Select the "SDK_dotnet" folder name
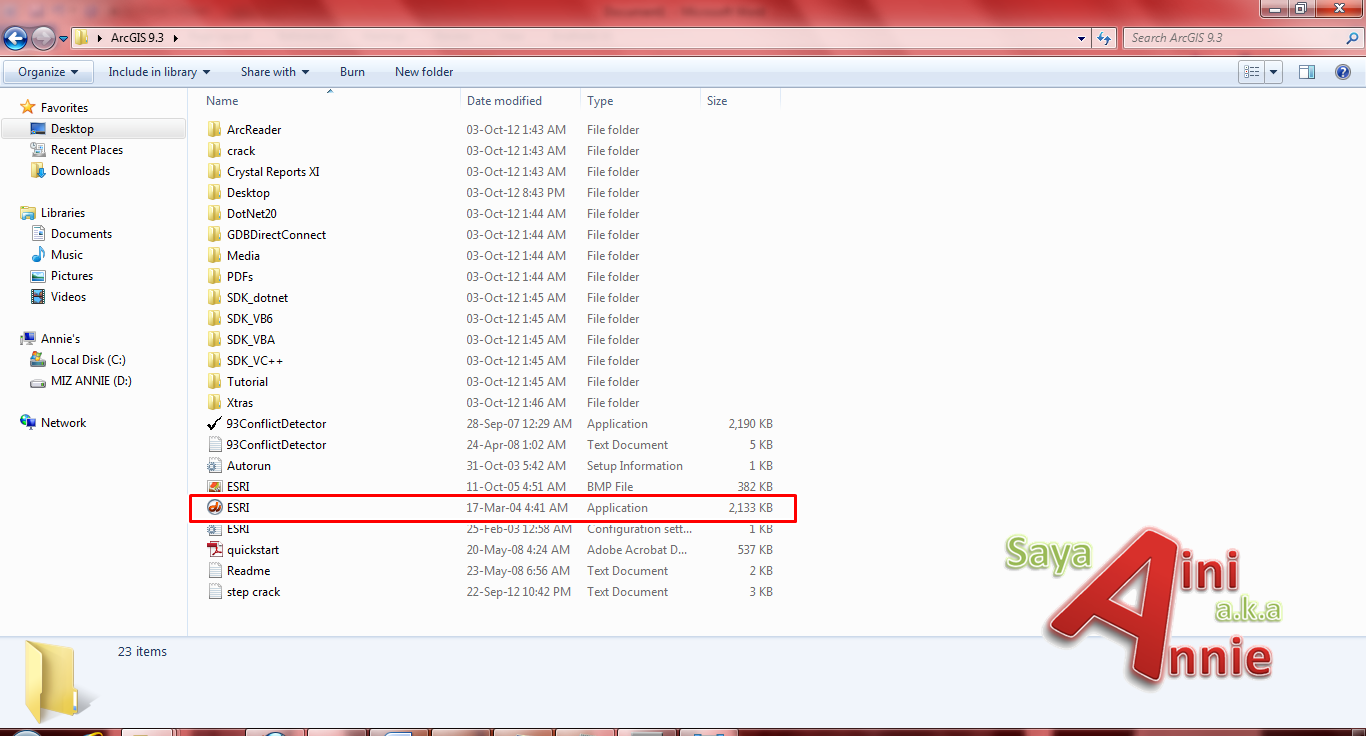1366x736 pixels. click(x=258, y=298)
